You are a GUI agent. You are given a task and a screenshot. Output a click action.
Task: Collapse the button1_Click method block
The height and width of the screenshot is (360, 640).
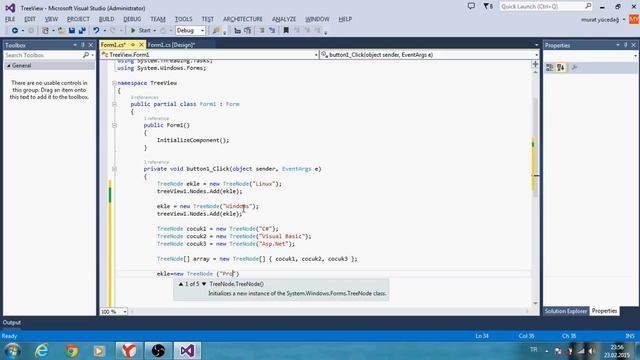coord(114,169)
